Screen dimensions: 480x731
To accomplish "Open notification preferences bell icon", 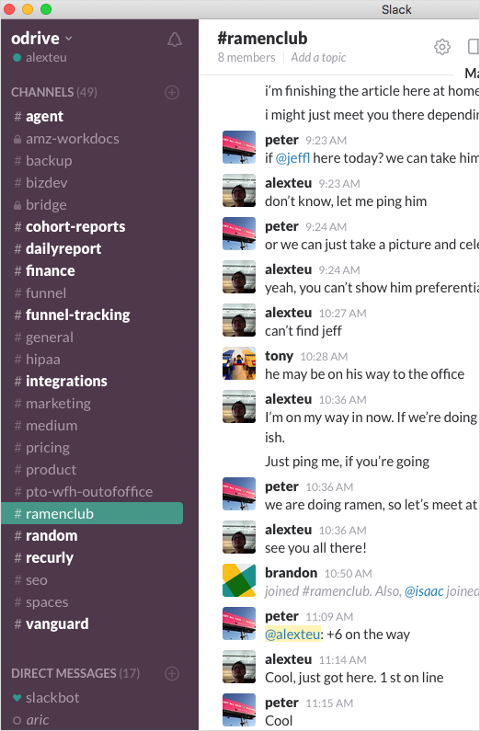I will pyautogui.click(x=174, y=40).
